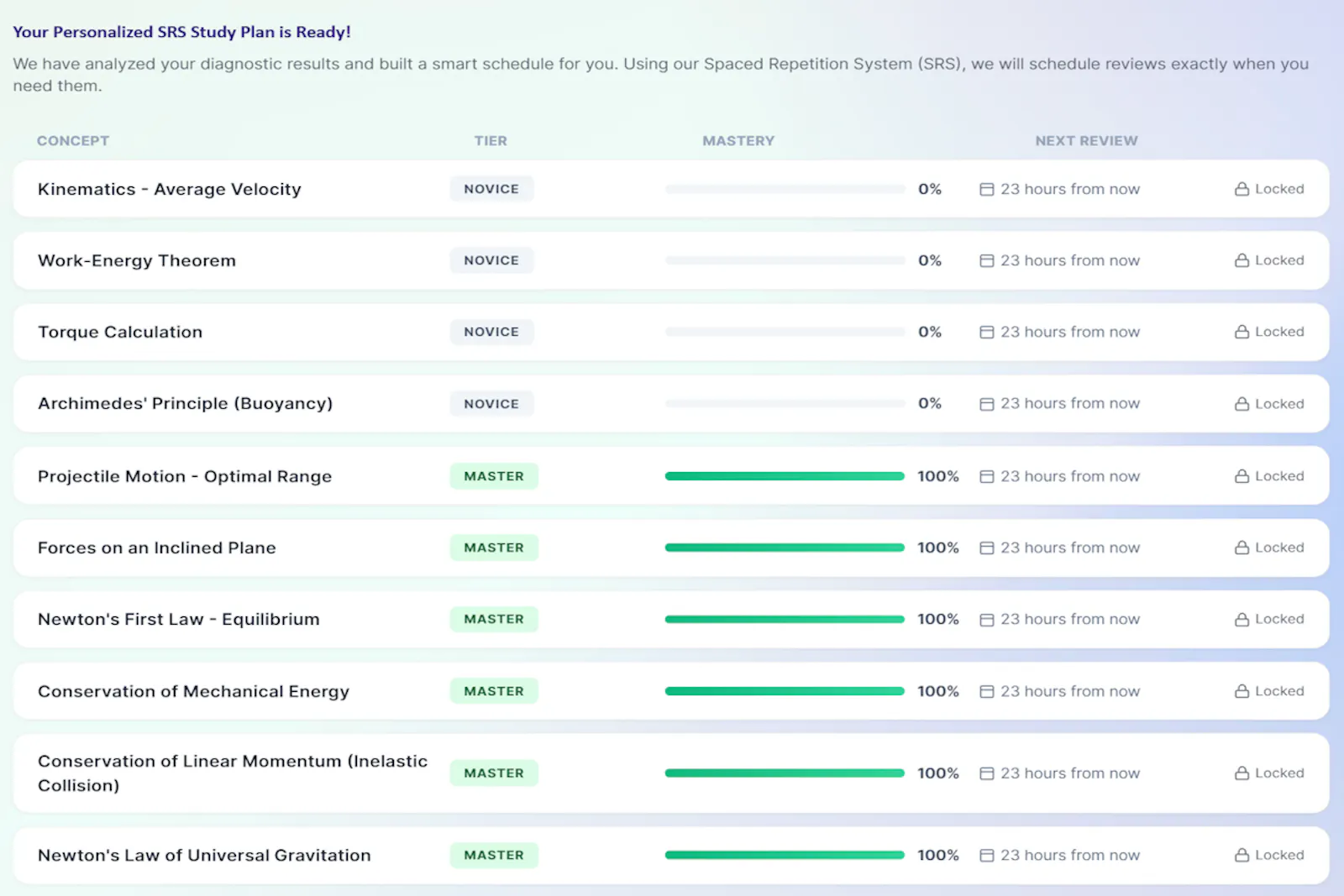The height and width of the screenshot is (896, 1344).
Task: Select the Newton's First Law - Equilibrium concept name
Action: (179, 619)
